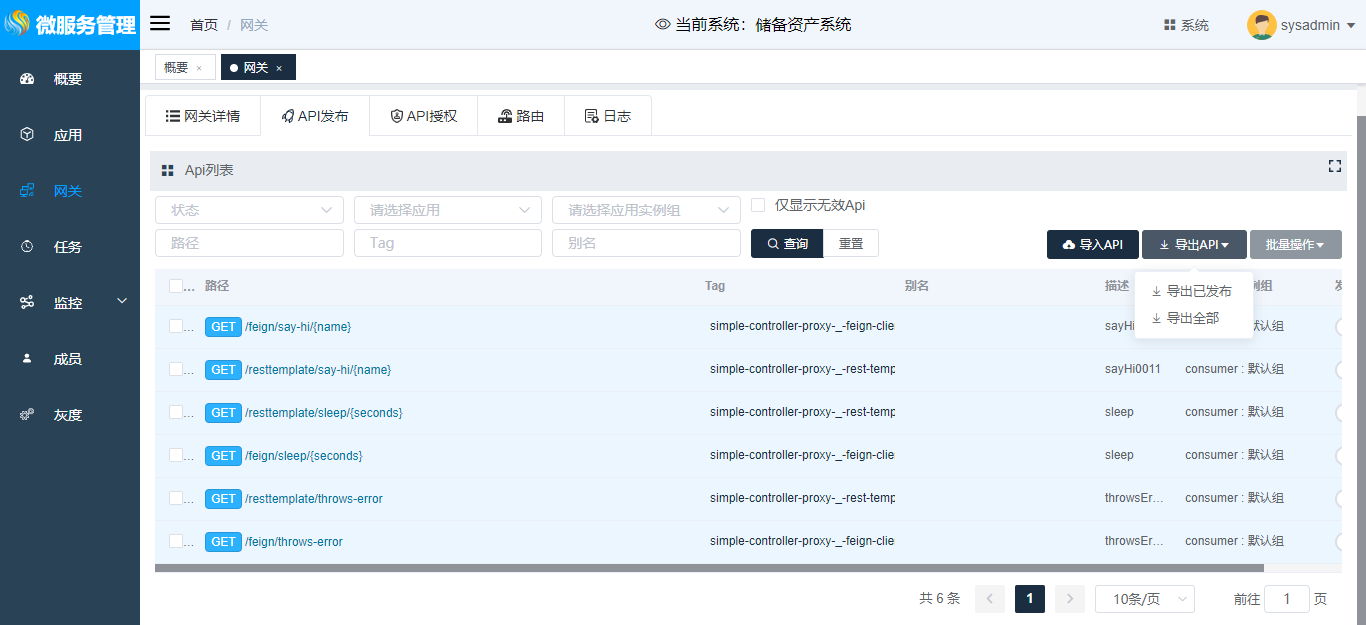
Task: Open 任务 clock icon in sidebar
Action: [27, 247]
